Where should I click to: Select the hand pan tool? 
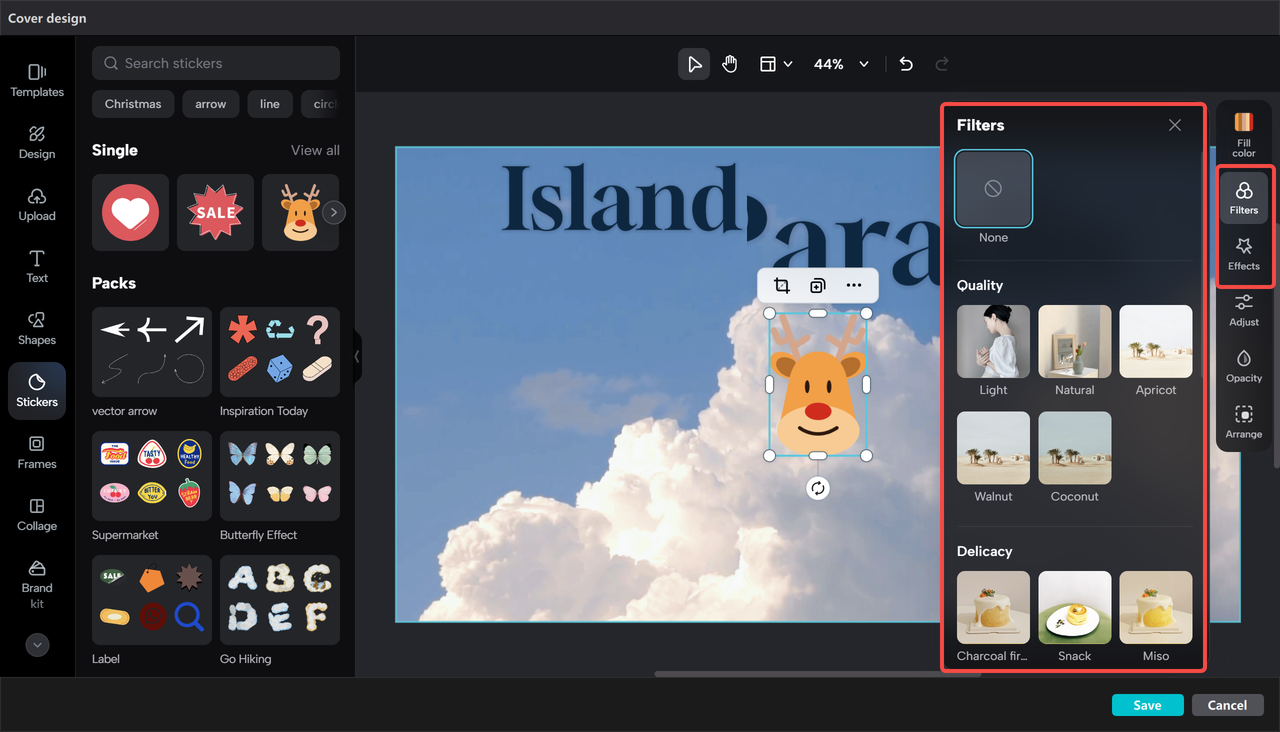[x=730, y=64]
